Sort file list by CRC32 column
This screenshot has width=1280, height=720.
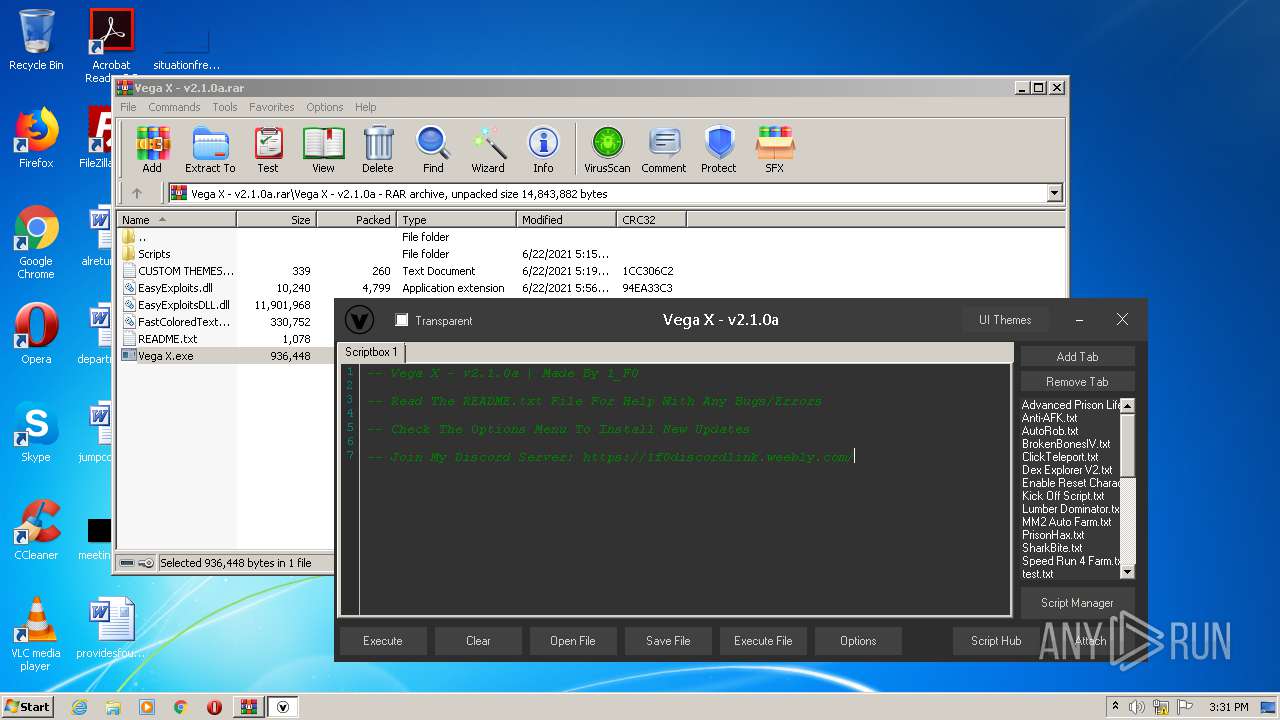(x=652, y=219)
